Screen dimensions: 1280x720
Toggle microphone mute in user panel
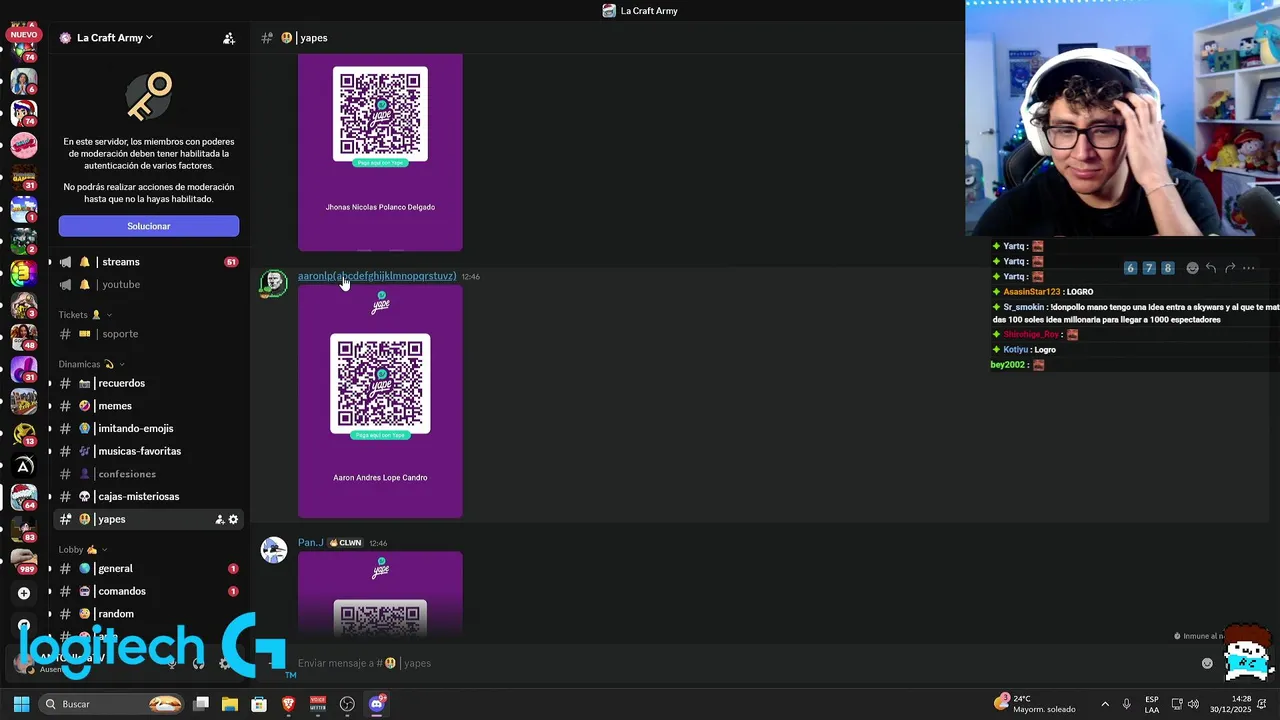coord(172,663)
